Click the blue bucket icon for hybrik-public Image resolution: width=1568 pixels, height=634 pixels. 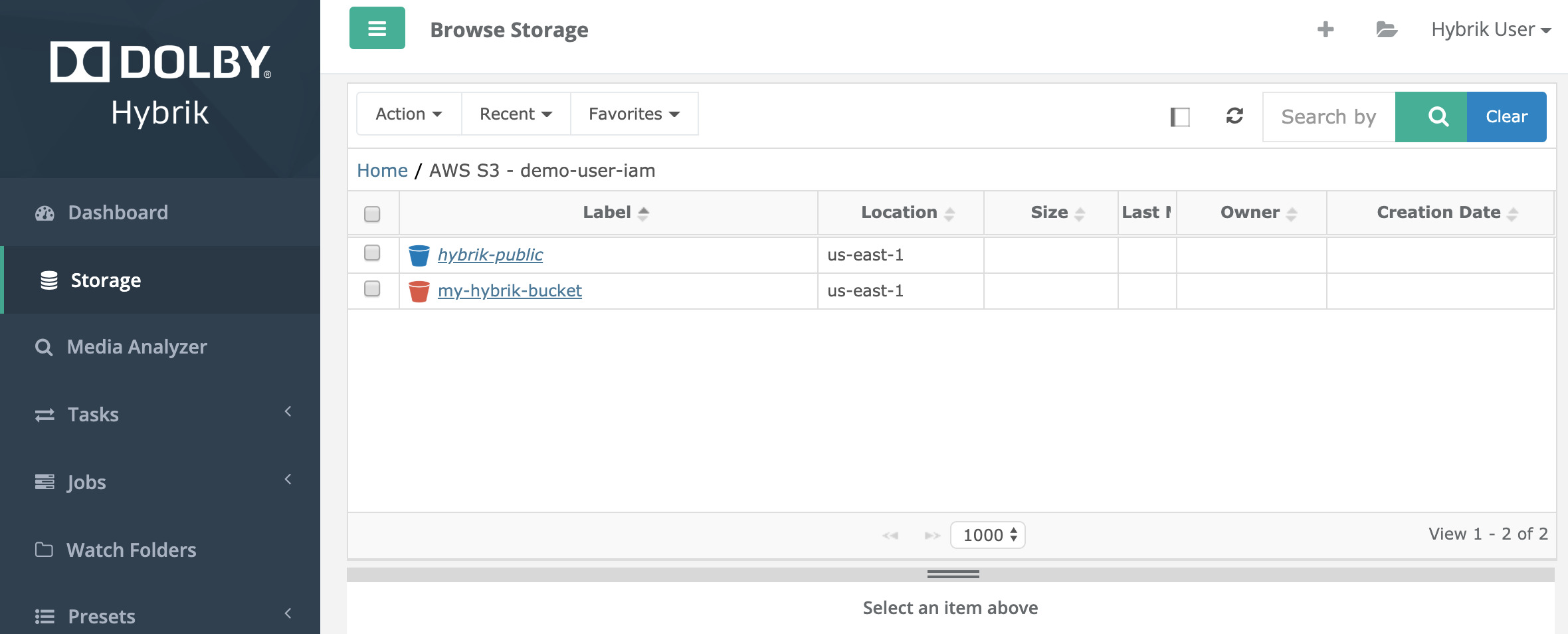click(x=419, y=255)
